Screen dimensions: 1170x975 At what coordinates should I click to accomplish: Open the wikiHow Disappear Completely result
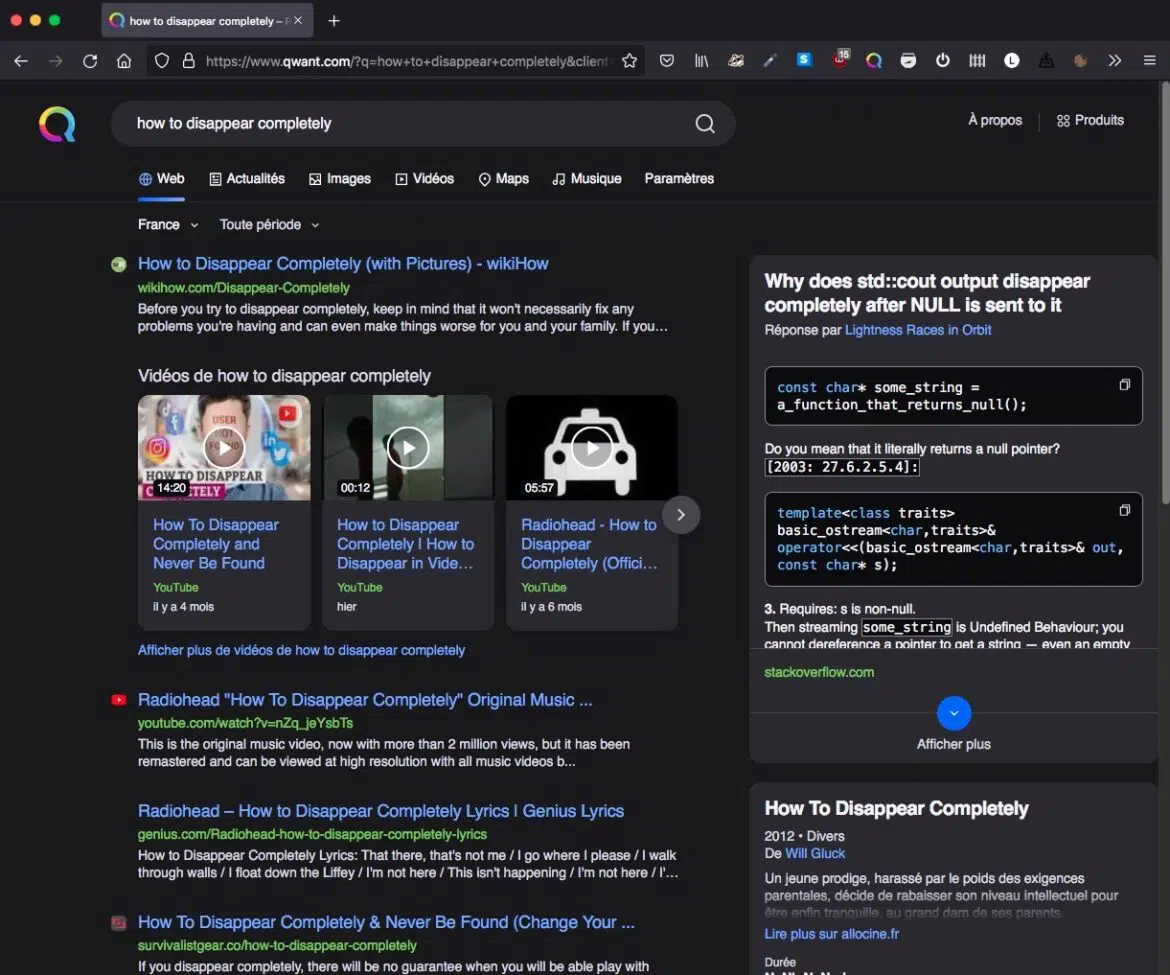point(343,264)
